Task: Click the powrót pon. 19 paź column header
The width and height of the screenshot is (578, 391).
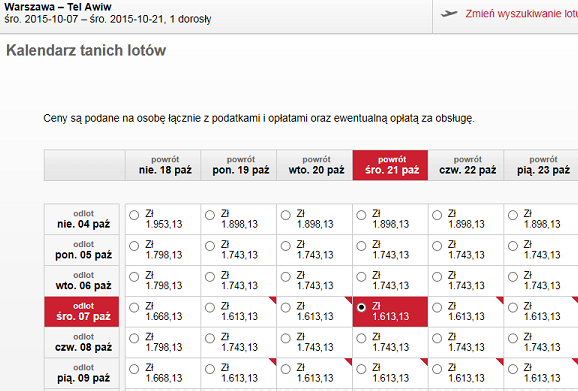Action: pyautogui.click(x=239, y=165)
